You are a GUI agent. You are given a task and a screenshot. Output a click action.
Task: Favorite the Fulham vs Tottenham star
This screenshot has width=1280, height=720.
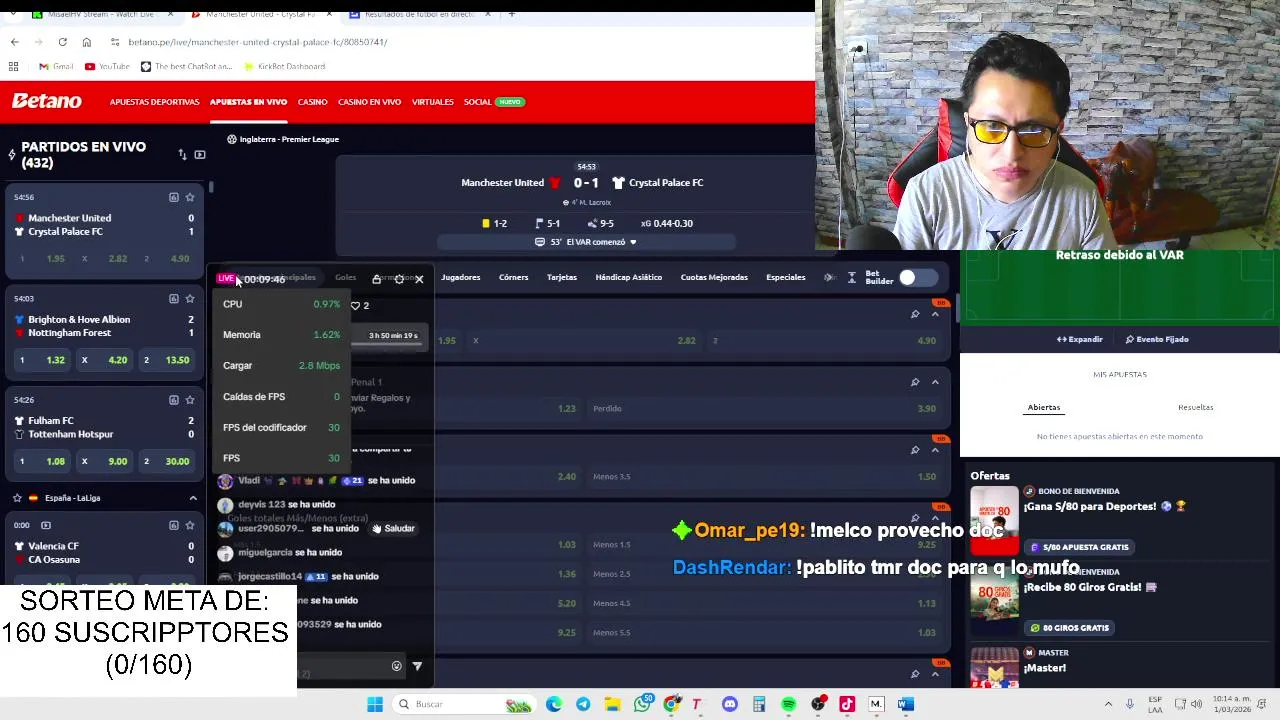point(190,399)
